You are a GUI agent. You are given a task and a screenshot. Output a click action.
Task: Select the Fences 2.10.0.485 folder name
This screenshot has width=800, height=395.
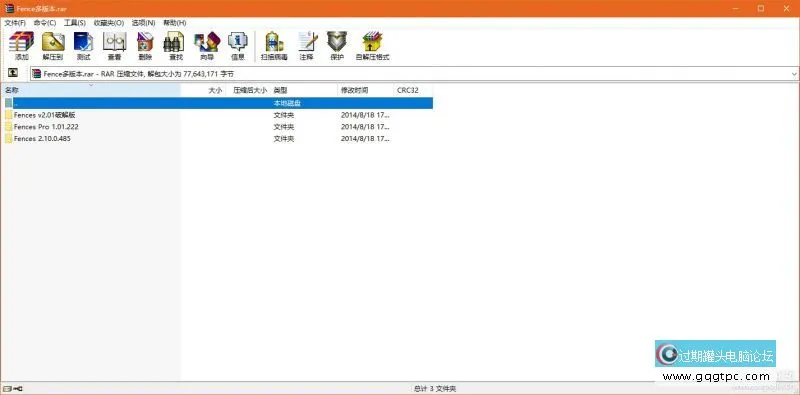click(42, 138)
